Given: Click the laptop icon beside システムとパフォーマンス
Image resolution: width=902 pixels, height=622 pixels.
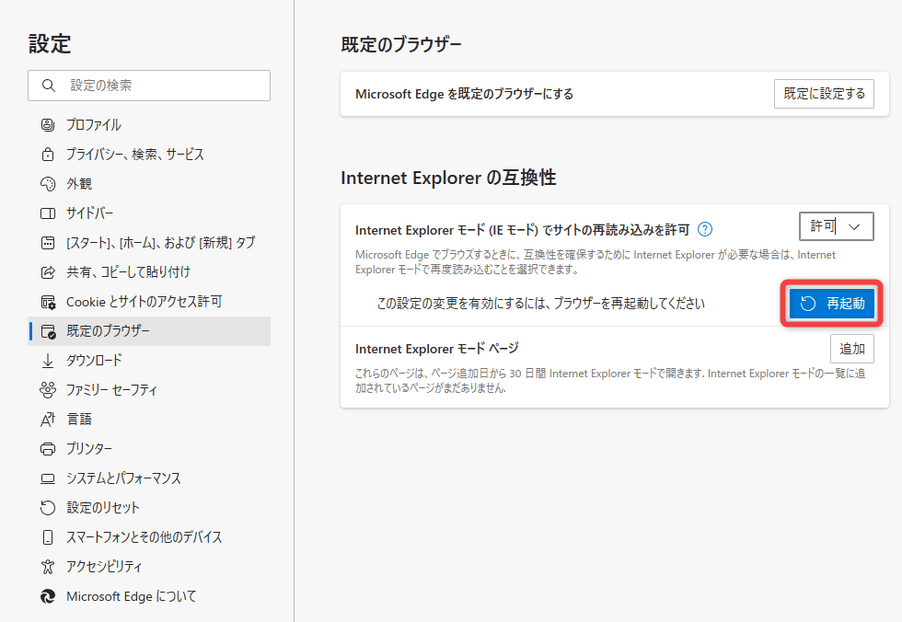Looking at the screenshot, I should [48, 479].
